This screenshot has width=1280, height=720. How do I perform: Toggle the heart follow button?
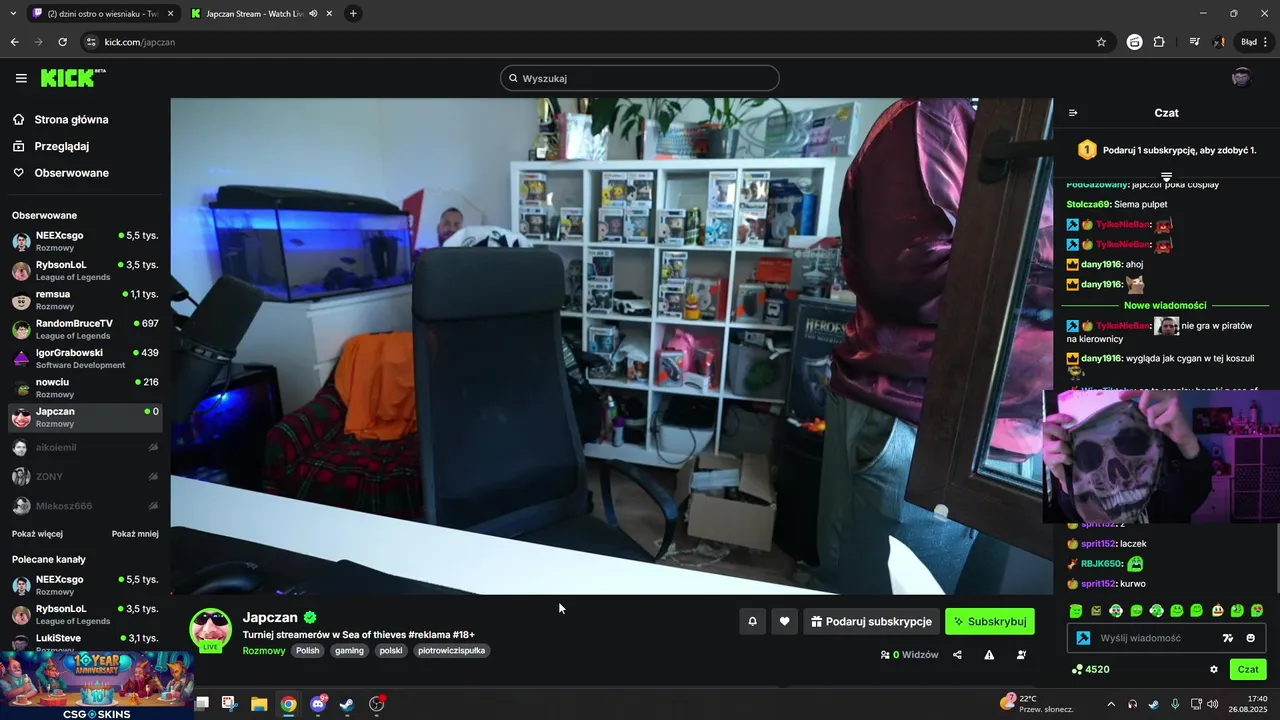point(784,621)
